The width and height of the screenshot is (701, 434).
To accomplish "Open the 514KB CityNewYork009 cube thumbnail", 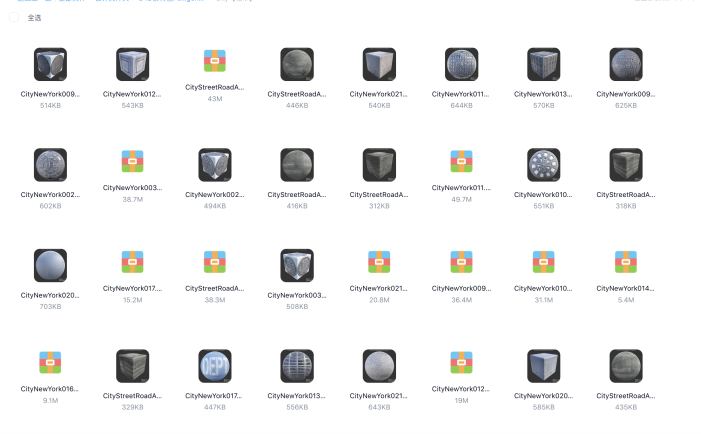I will pyautogui.click(x=50, y=65).
